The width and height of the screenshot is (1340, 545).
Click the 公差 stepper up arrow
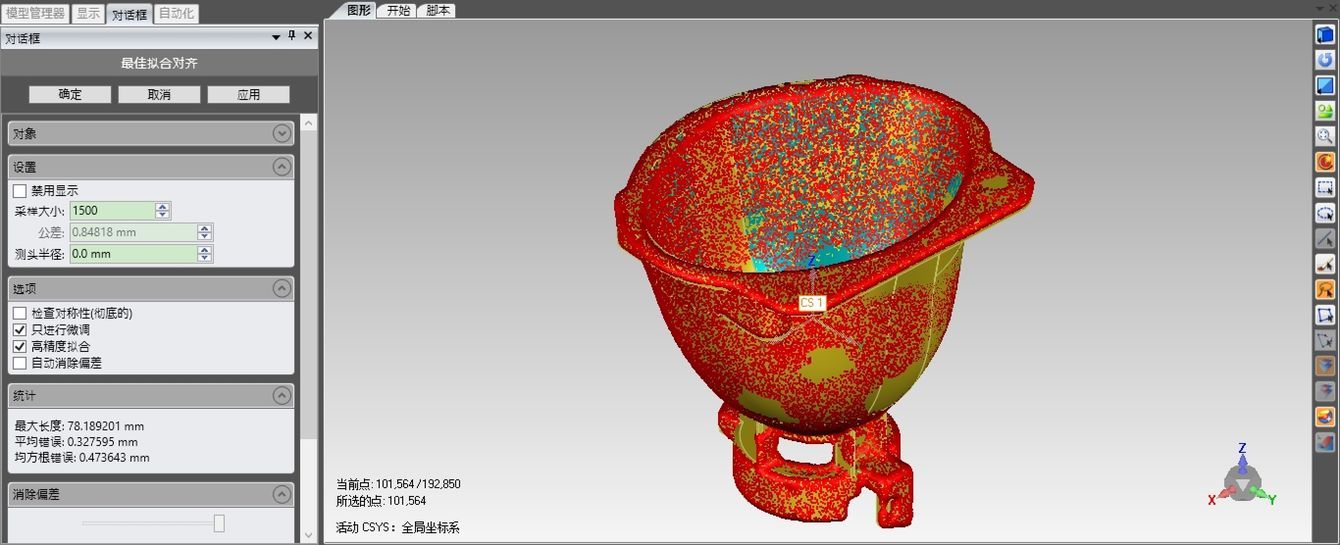coord(205,228)
